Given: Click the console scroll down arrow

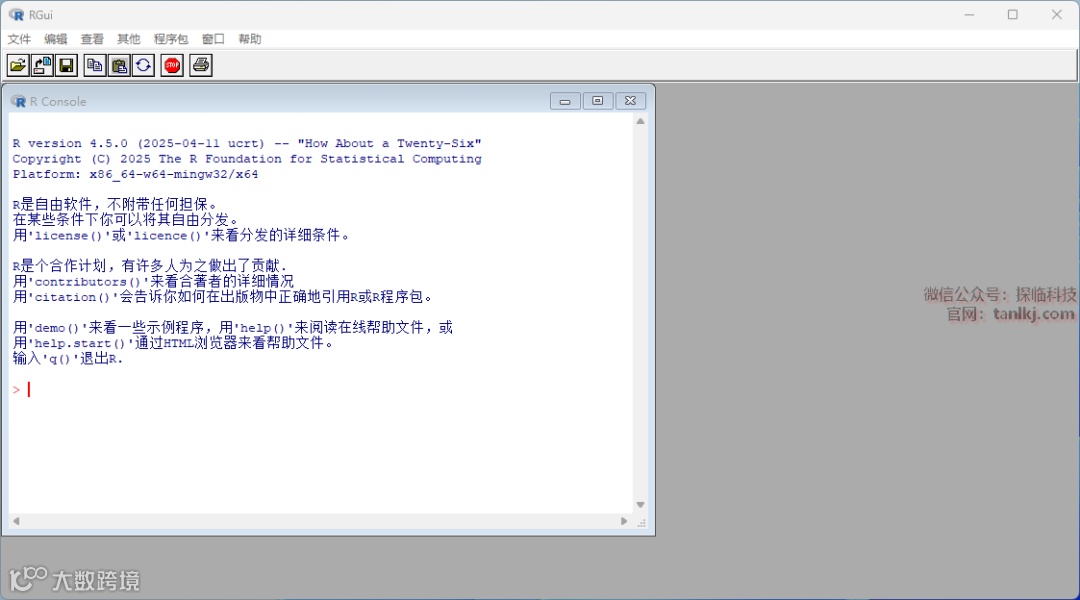Looking at the screenshot, I should (641, 505).
